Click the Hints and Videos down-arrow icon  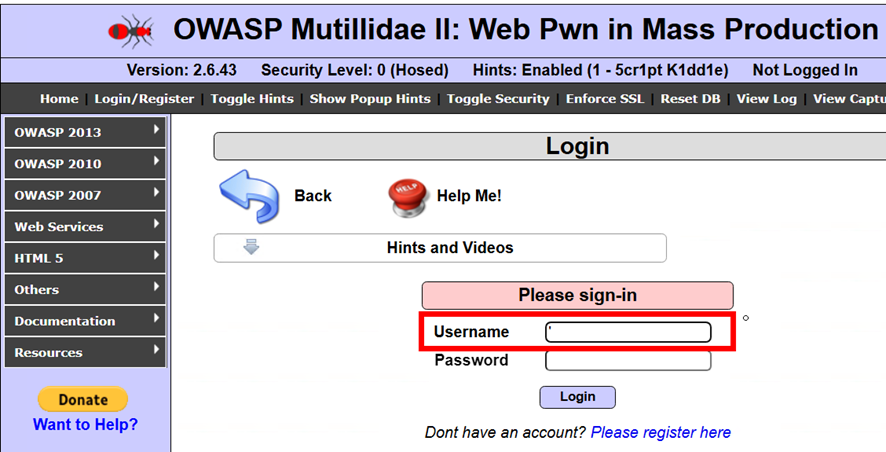coord(251,247)
